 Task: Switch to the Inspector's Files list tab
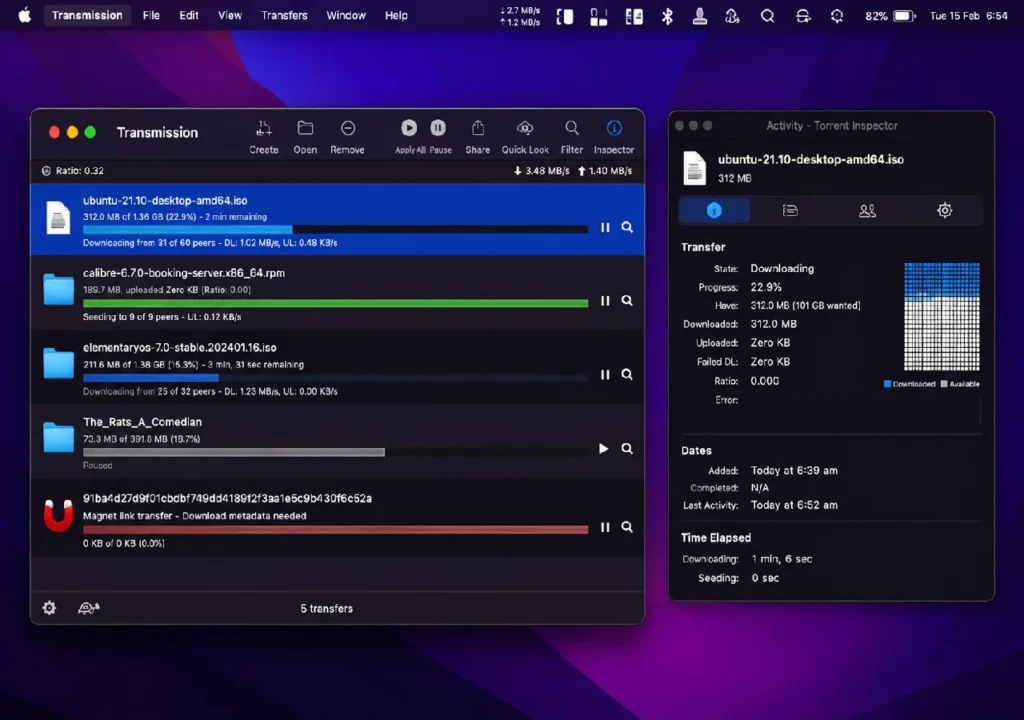coord(790,210)
